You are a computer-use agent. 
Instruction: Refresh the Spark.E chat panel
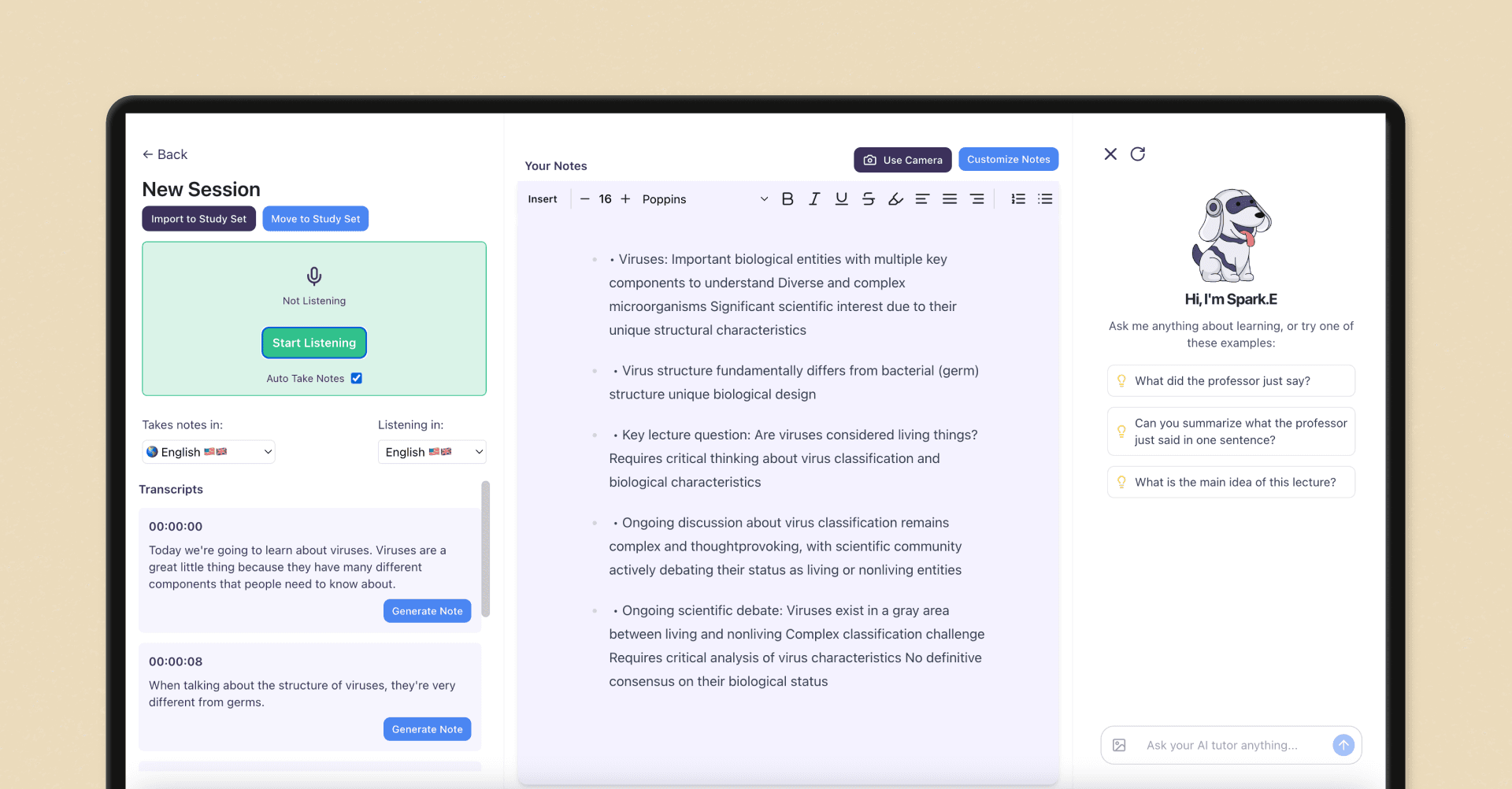1138,154
